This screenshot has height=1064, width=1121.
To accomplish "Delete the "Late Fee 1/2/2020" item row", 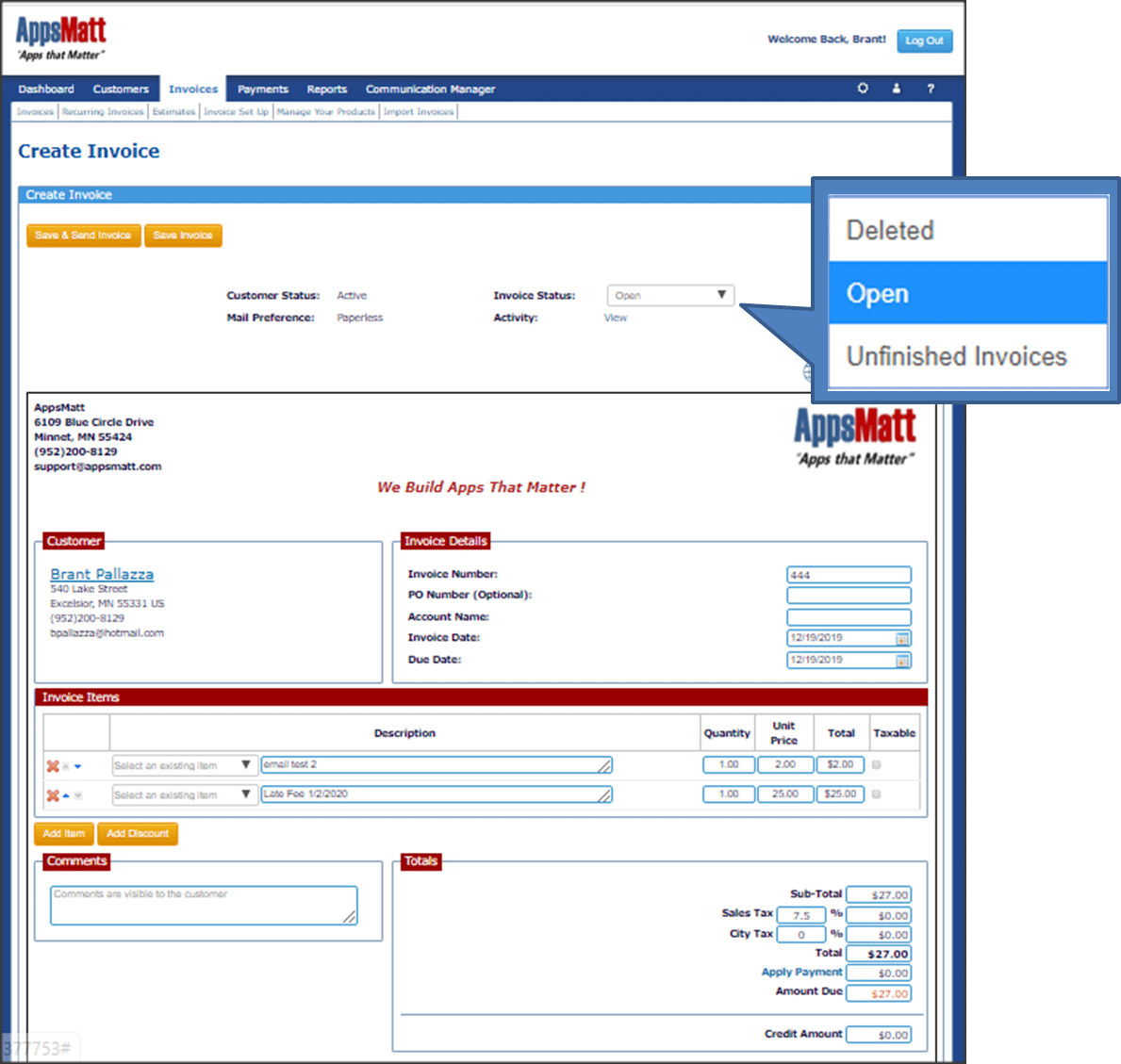I will pos(52,795).
